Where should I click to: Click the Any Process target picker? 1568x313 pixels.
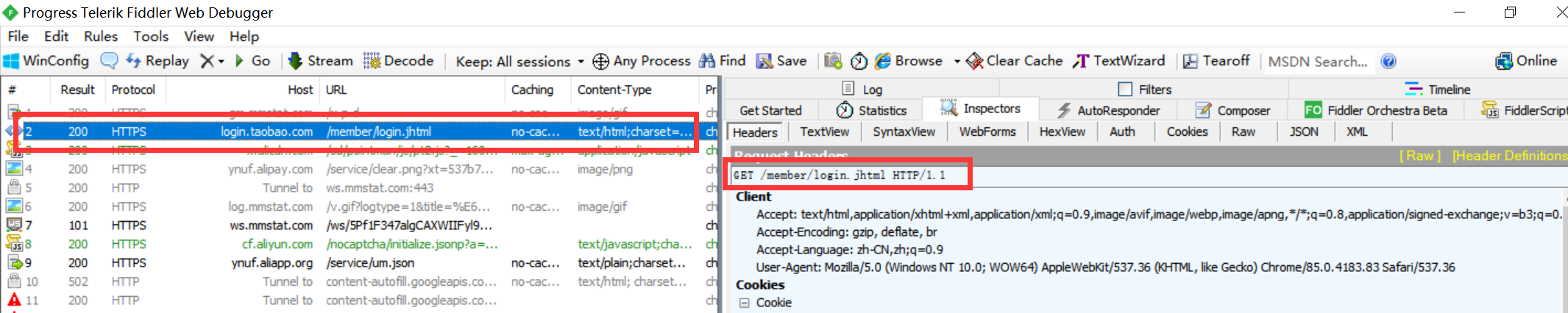(x=642, y=61)
